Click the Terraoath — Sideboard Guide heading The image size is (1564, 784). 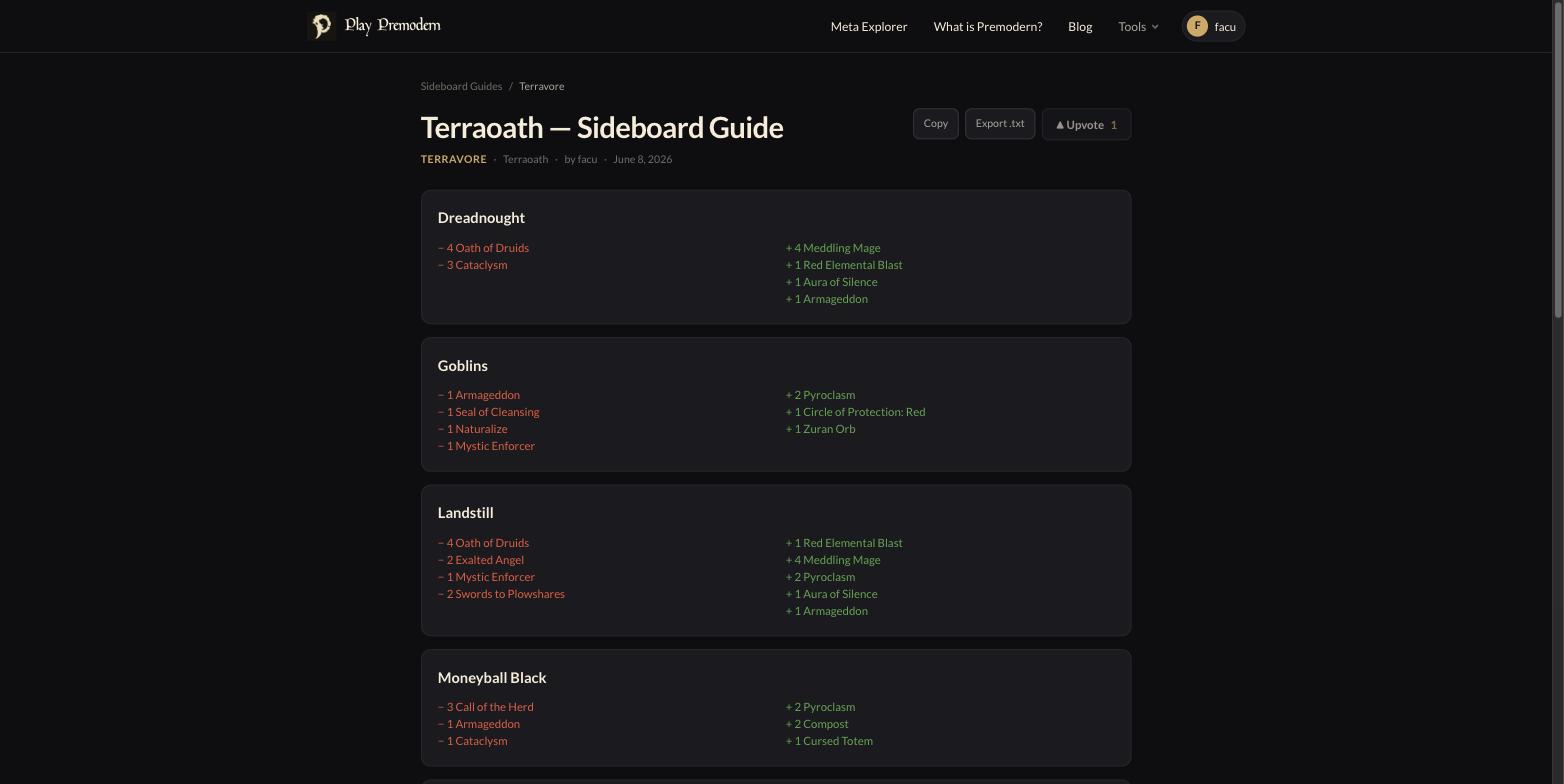pyautogui.click(x=602, y=127)
